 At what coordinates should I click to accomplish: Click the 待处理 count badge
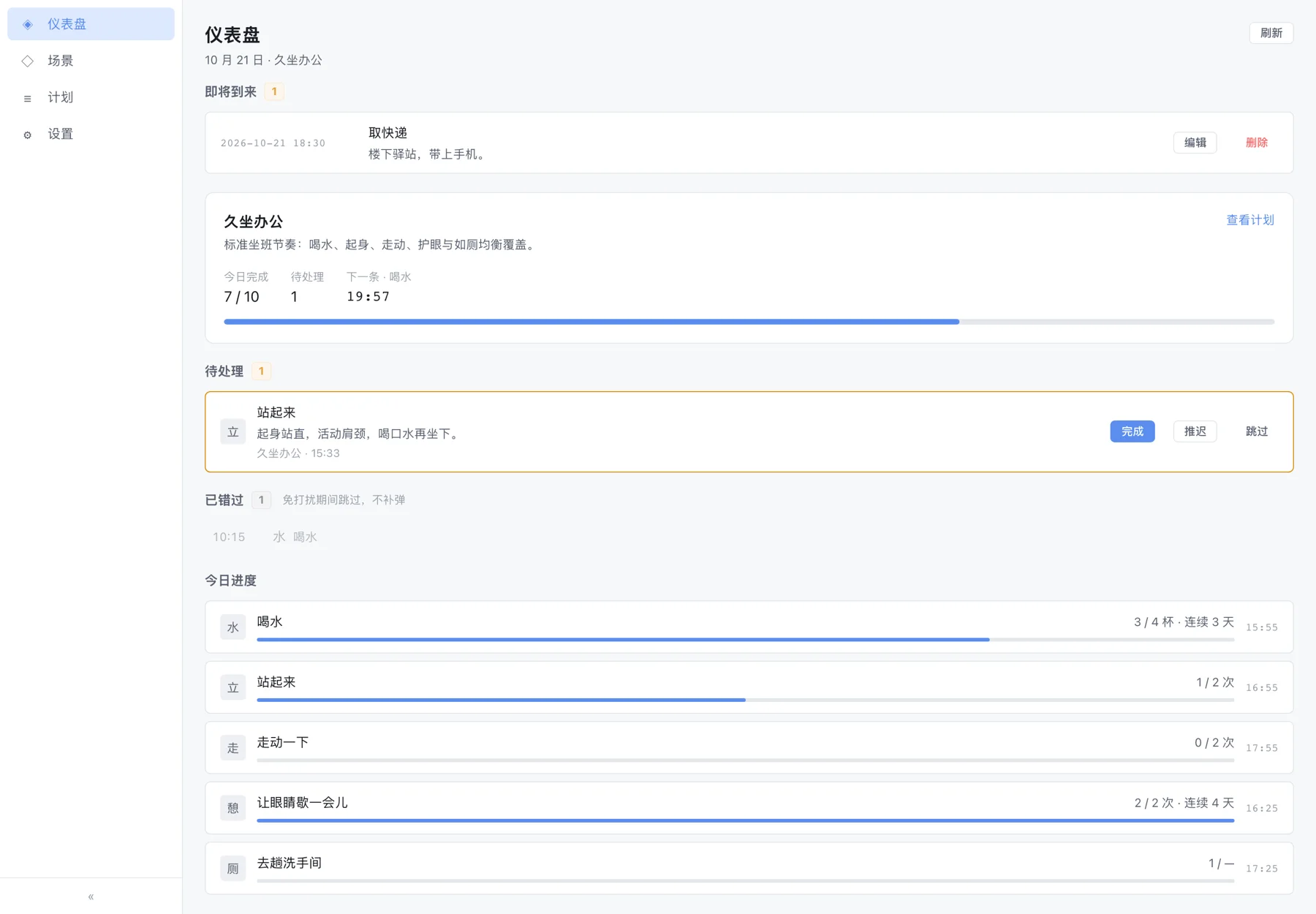click(262, 371)
